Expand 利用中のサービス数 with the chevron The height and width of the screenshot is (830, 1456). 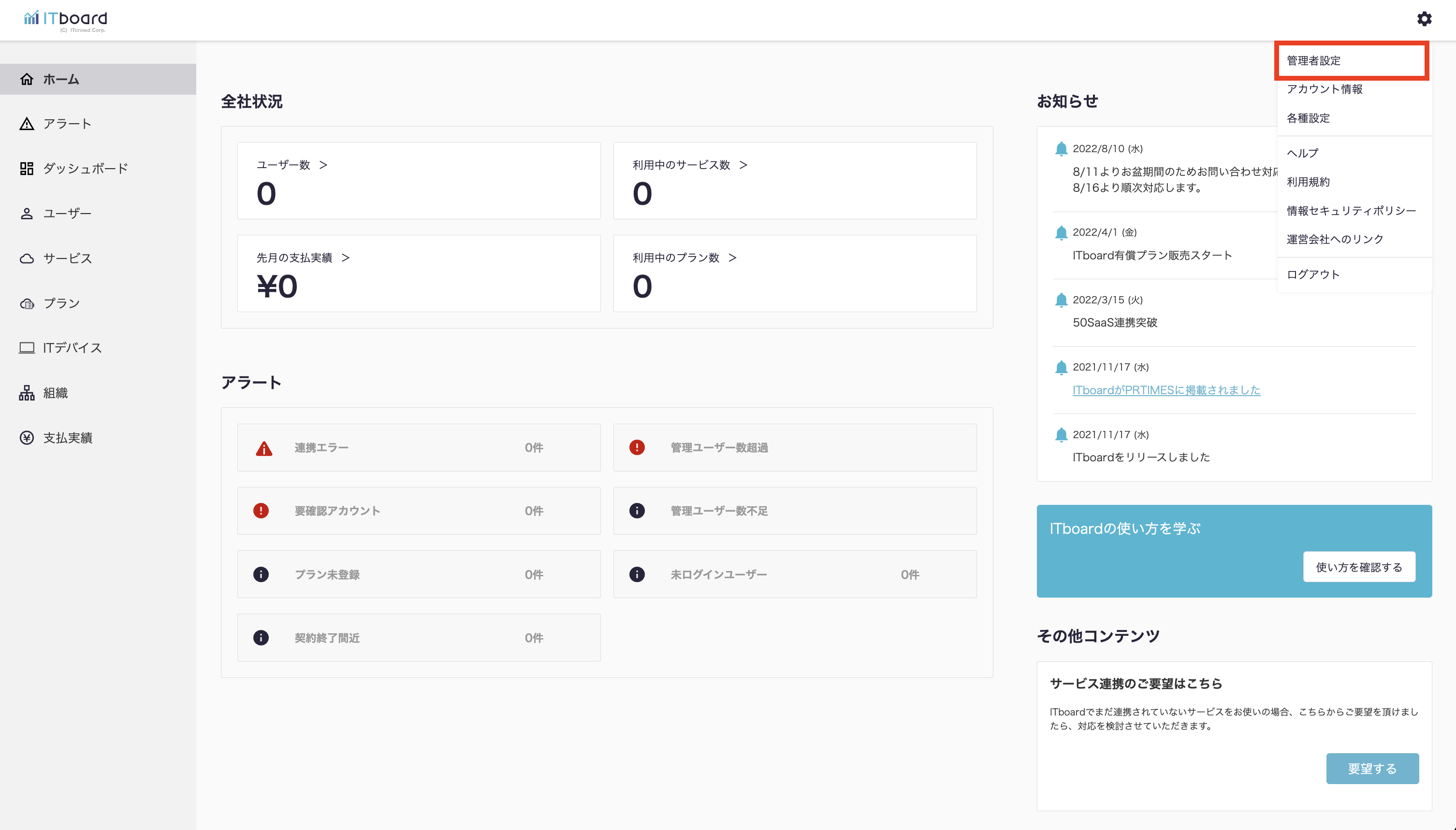pos(743,165)
